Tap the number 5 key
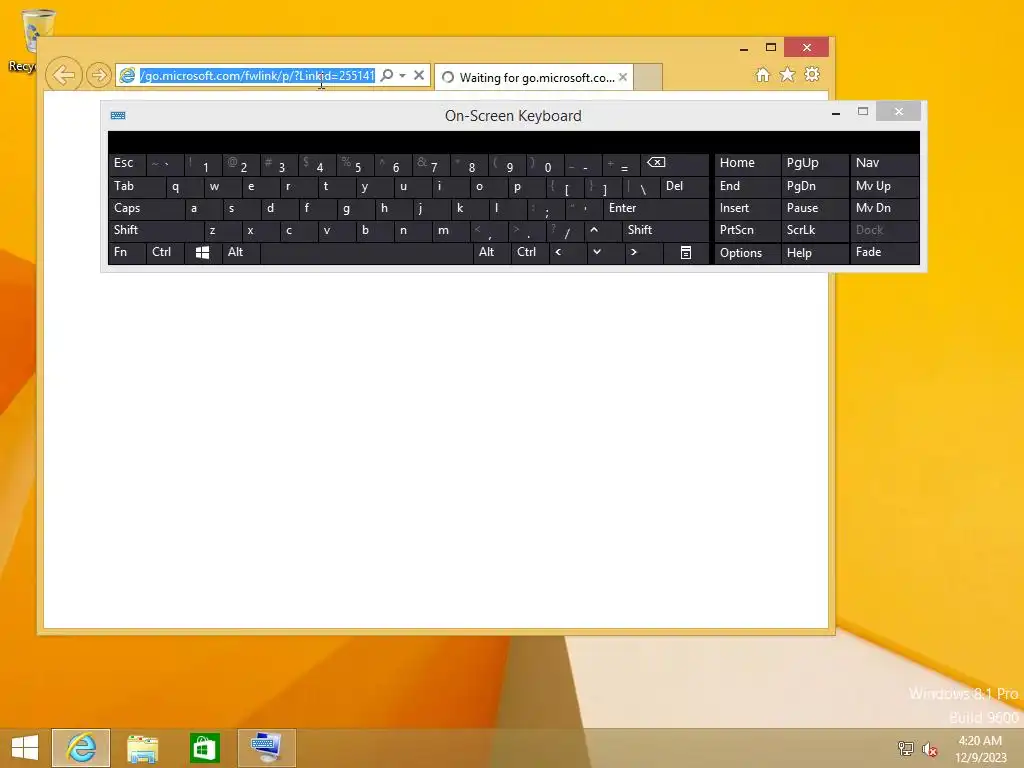The image size is (1024, 768). pyautogui.click(x=355, y=163)
